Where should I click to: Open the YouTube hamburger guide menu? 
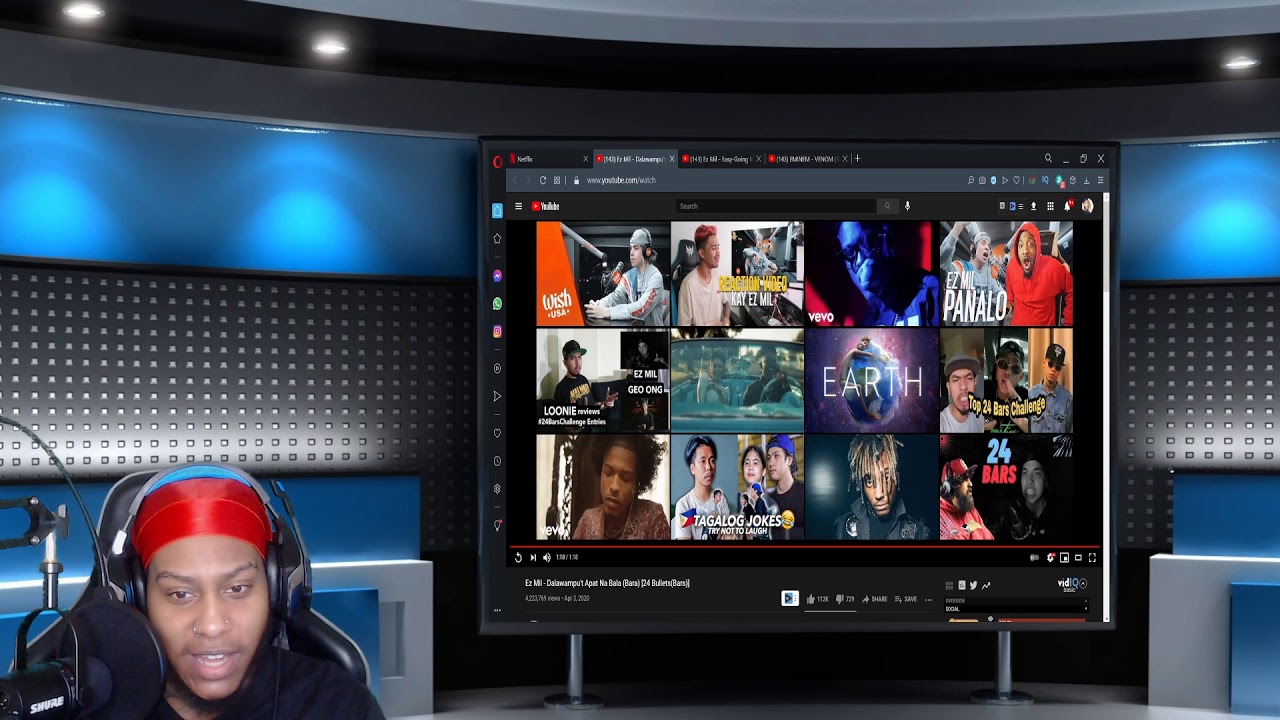coord(518,206)
